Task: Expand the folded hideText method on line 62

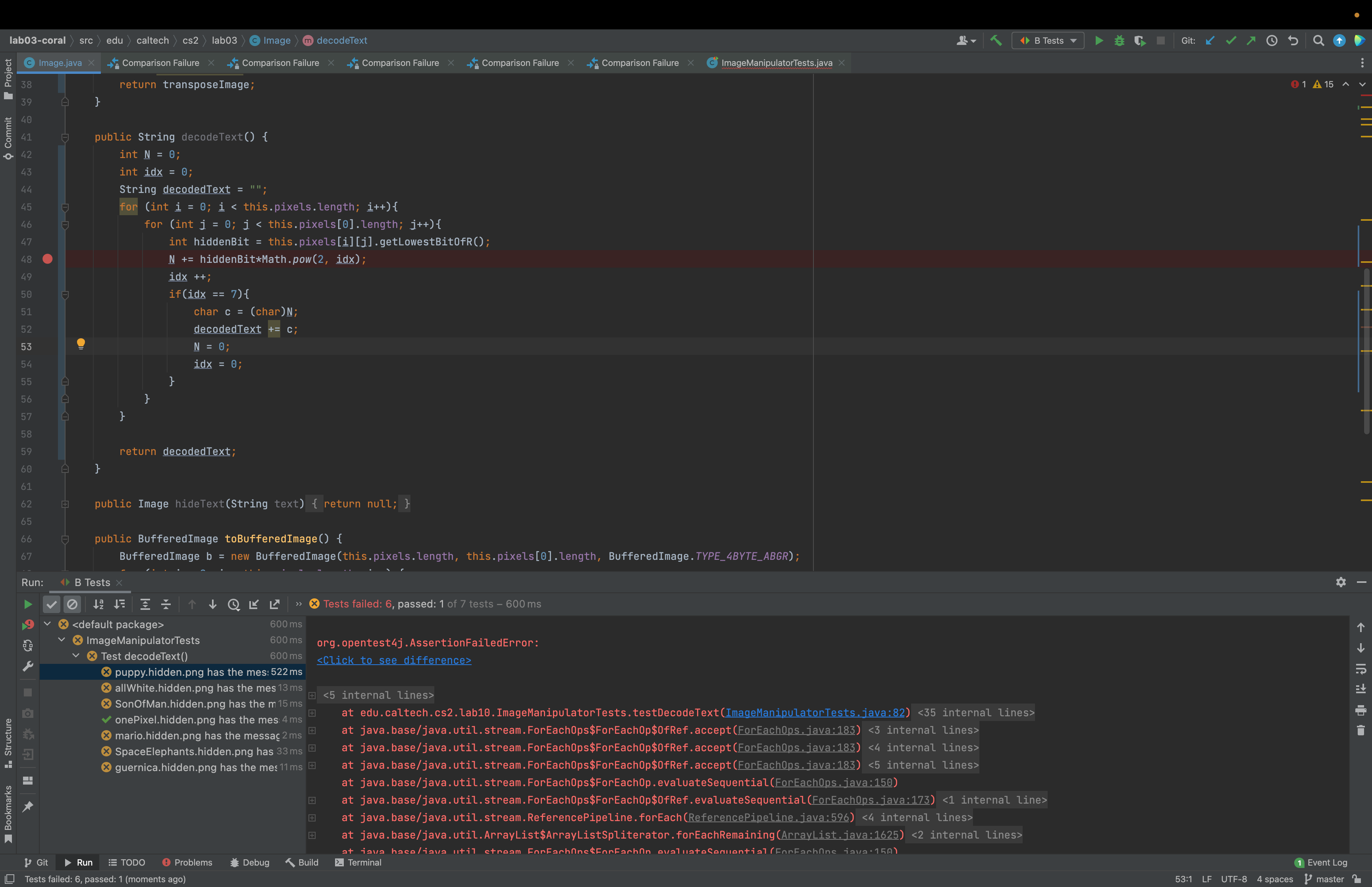Action: click(x=65, y=504)
